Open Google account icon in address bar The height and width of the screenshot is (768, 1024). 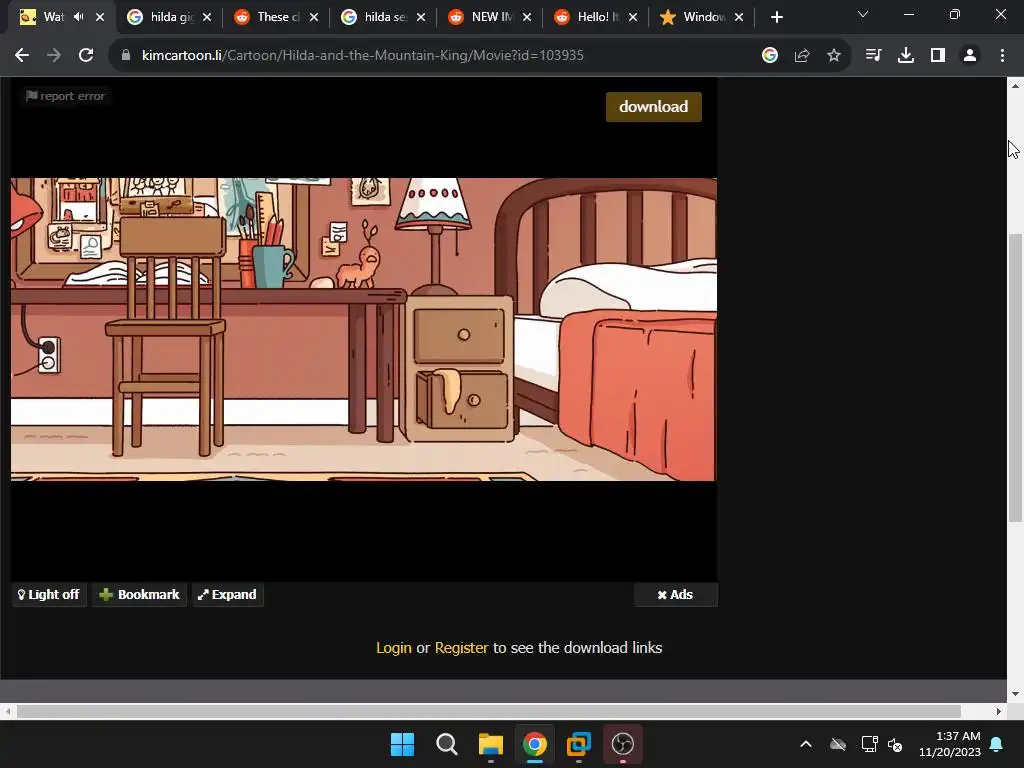[770, 56]
